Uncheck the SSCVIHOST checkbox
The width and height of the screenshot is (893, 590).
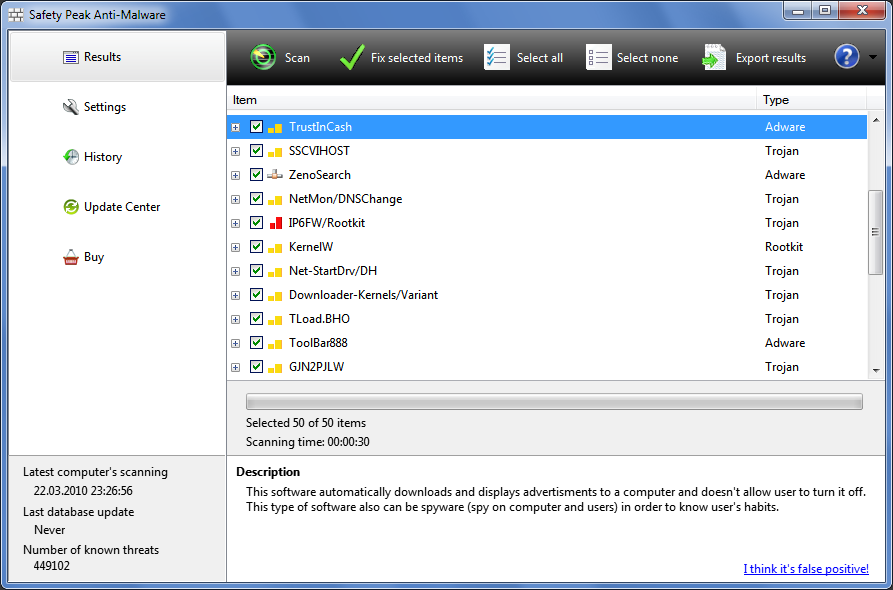[x=256, y=151]
